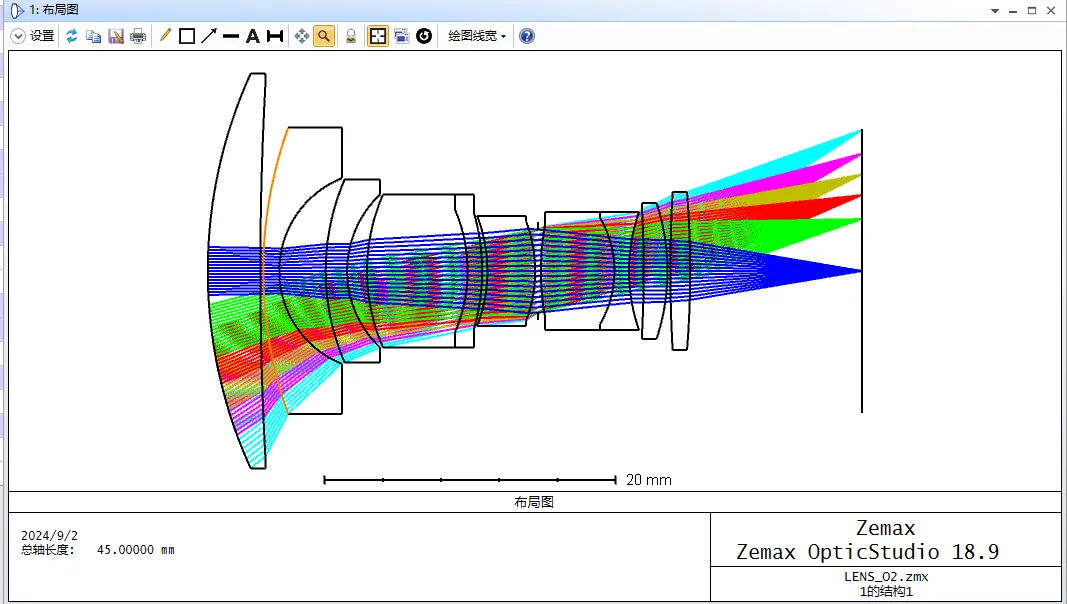Print the layout diagram

(x=138, y=36)
